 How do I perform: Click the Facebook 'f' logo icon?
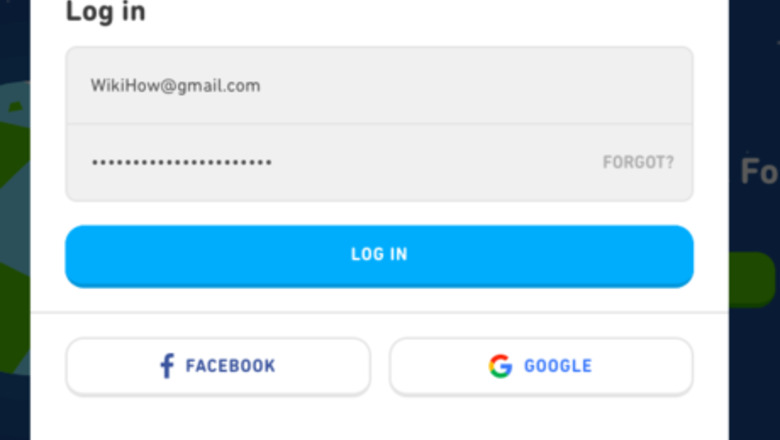(167, 366)
